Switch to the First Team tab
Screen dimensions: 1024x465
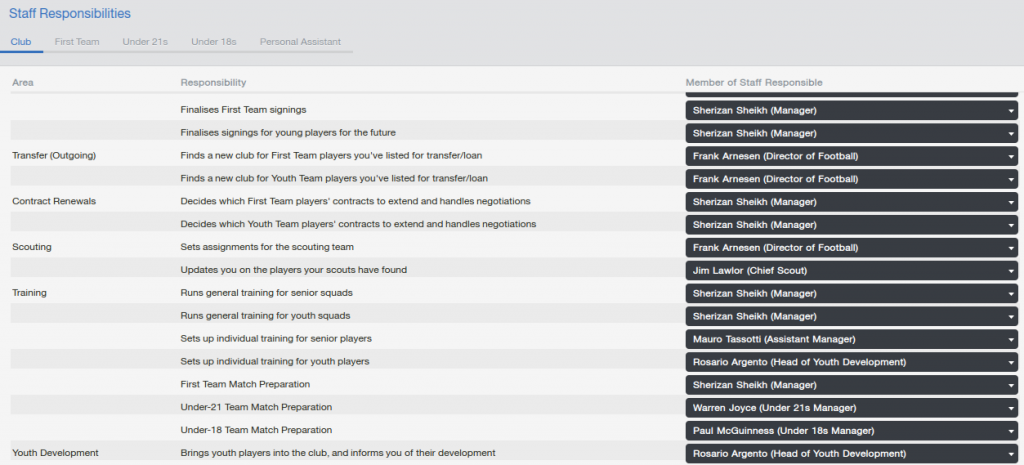click(x=77, y=42)
